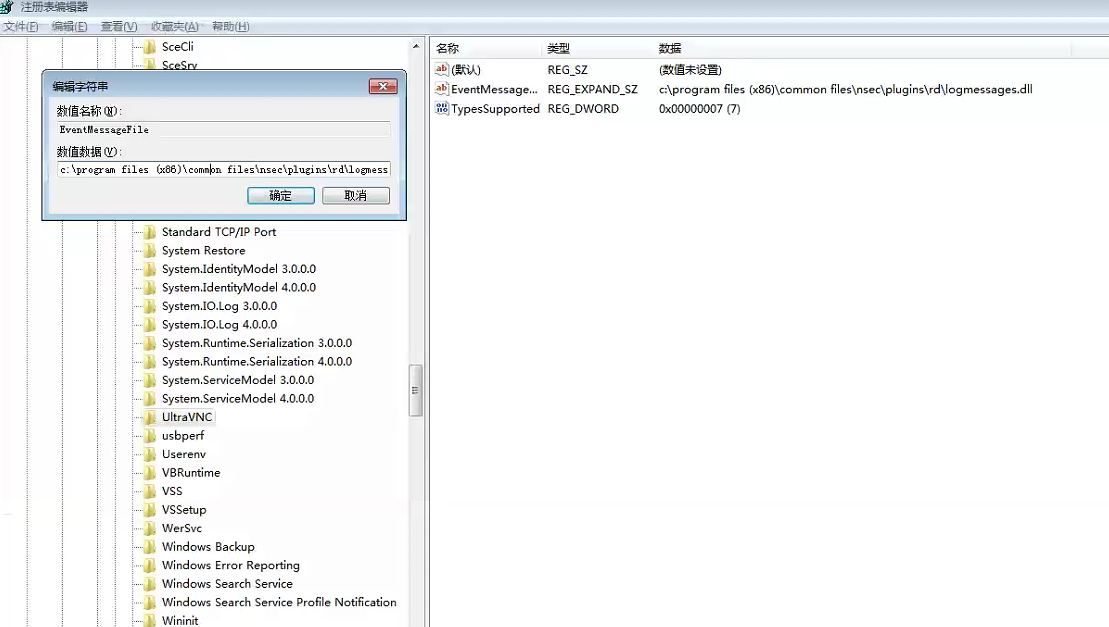Select the WerSvc folder icon
The height and width of the screenshot is (627, 1109).
[x=150, y=528]
